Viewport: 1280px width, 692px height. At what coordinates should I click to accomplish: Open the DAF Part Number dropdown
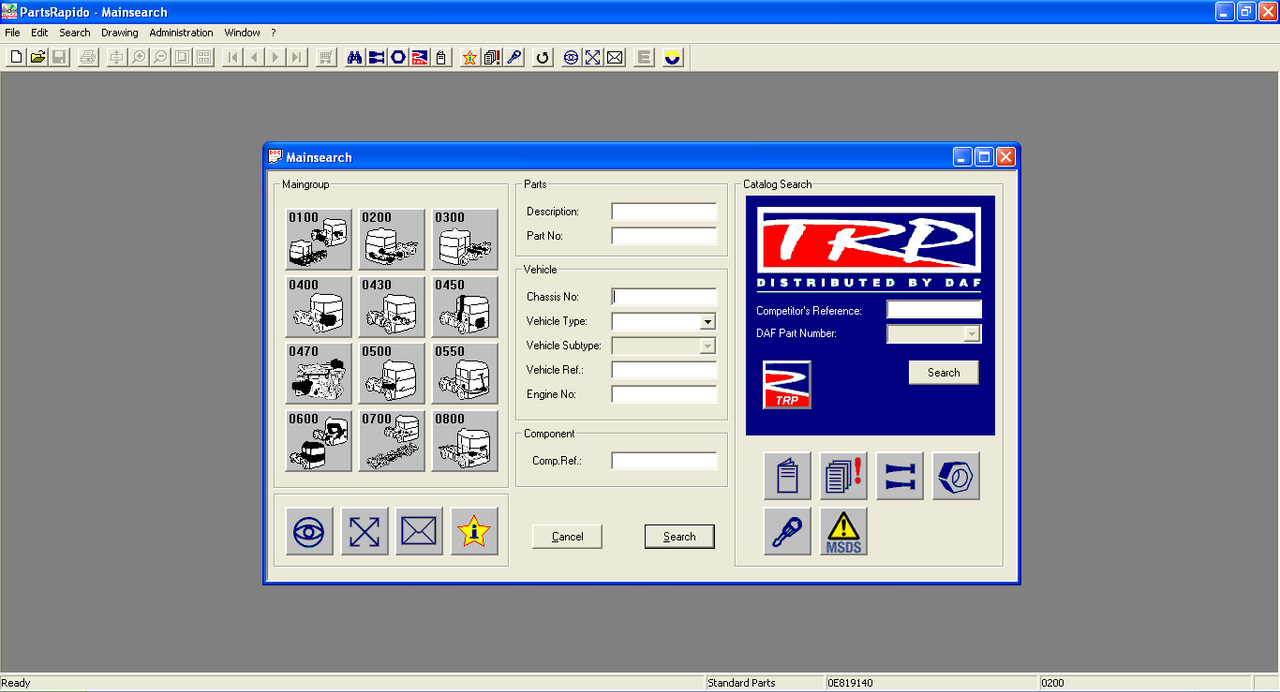(972, 334)
